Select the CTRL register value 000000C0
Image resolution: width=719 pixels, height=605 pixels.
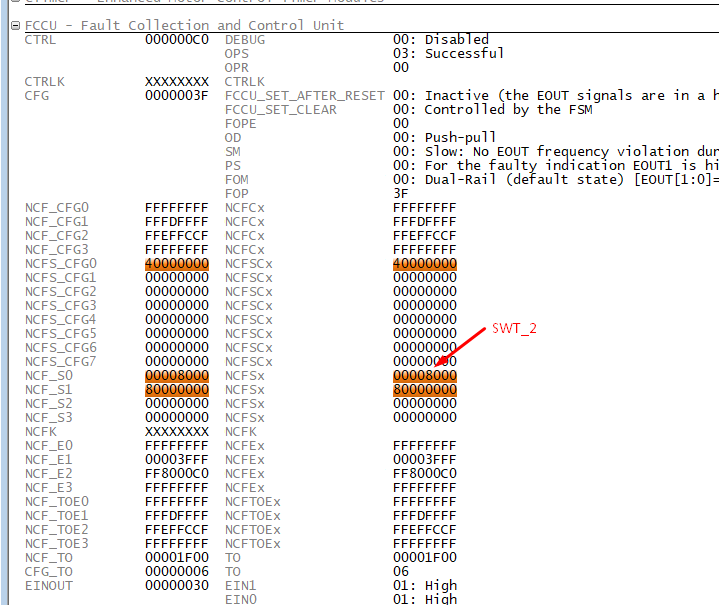[x=177, y=40]
